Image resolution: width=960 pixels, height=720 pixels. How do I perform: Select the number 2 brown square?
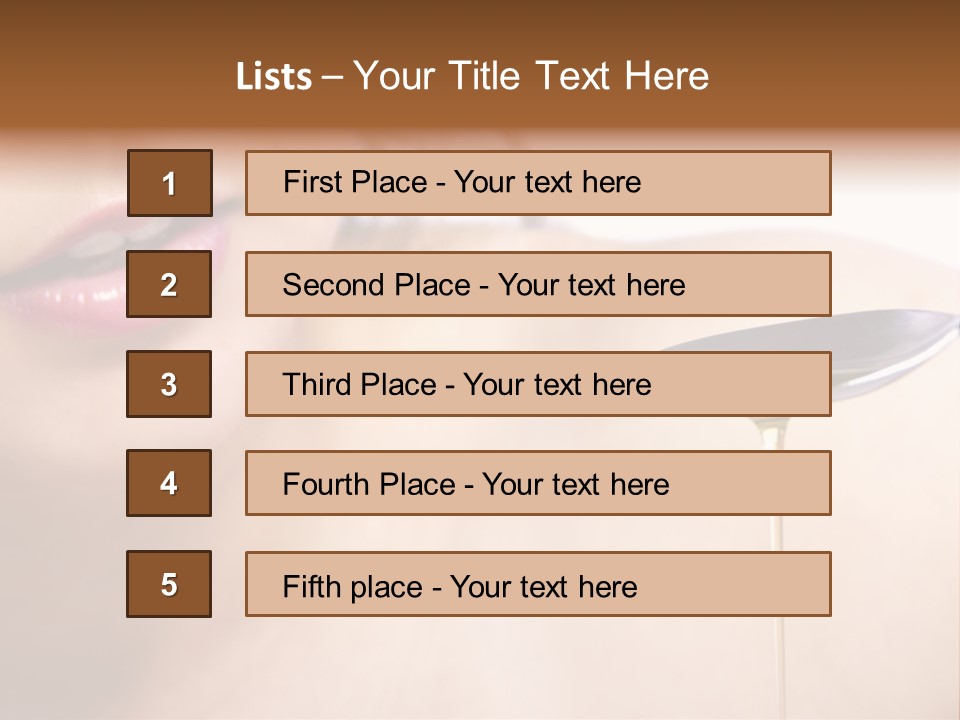click(x=169, y=284)
